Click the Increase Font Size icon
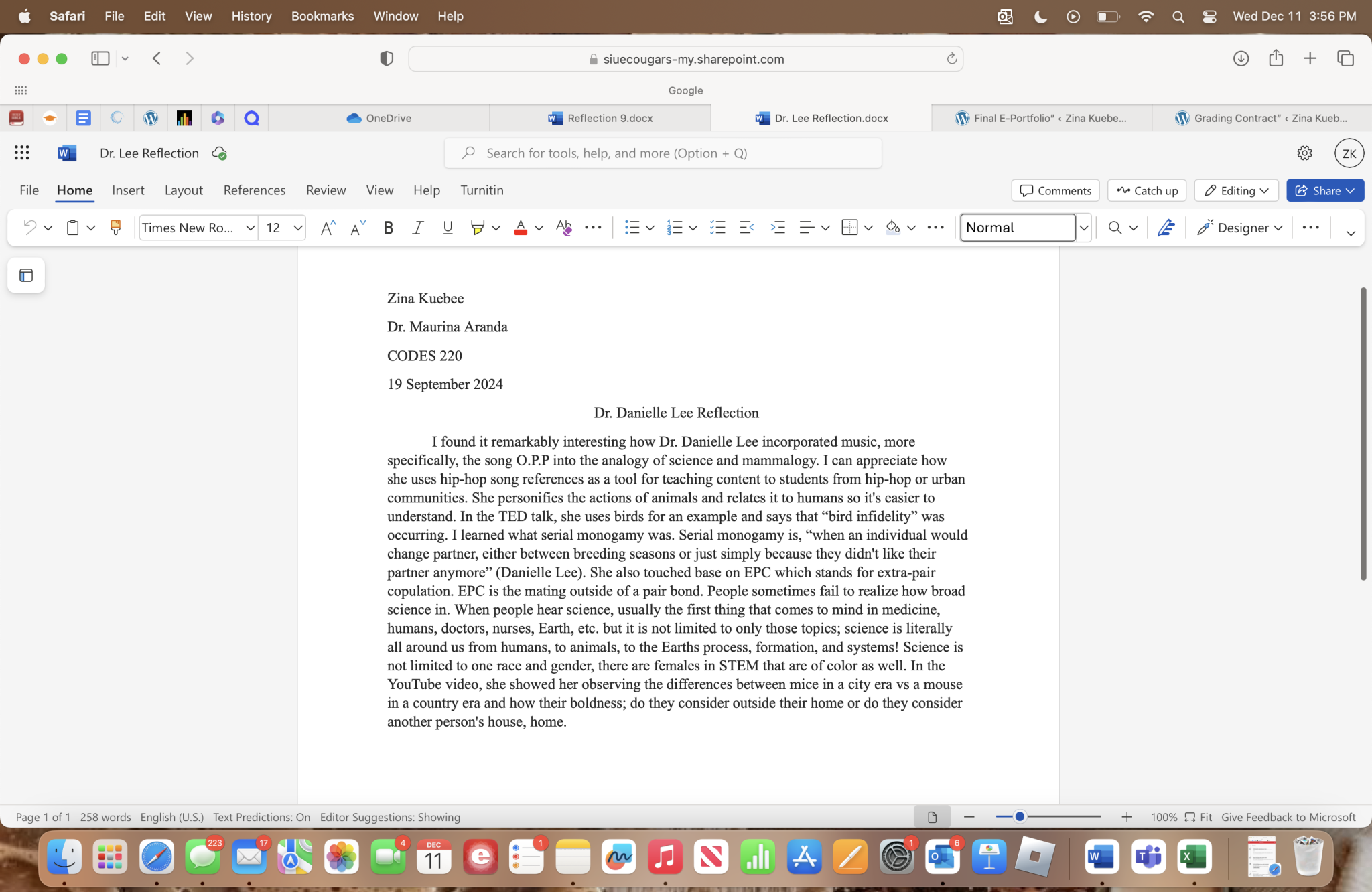This screenshot has height=892, width=1372. [x=328, y=228]
